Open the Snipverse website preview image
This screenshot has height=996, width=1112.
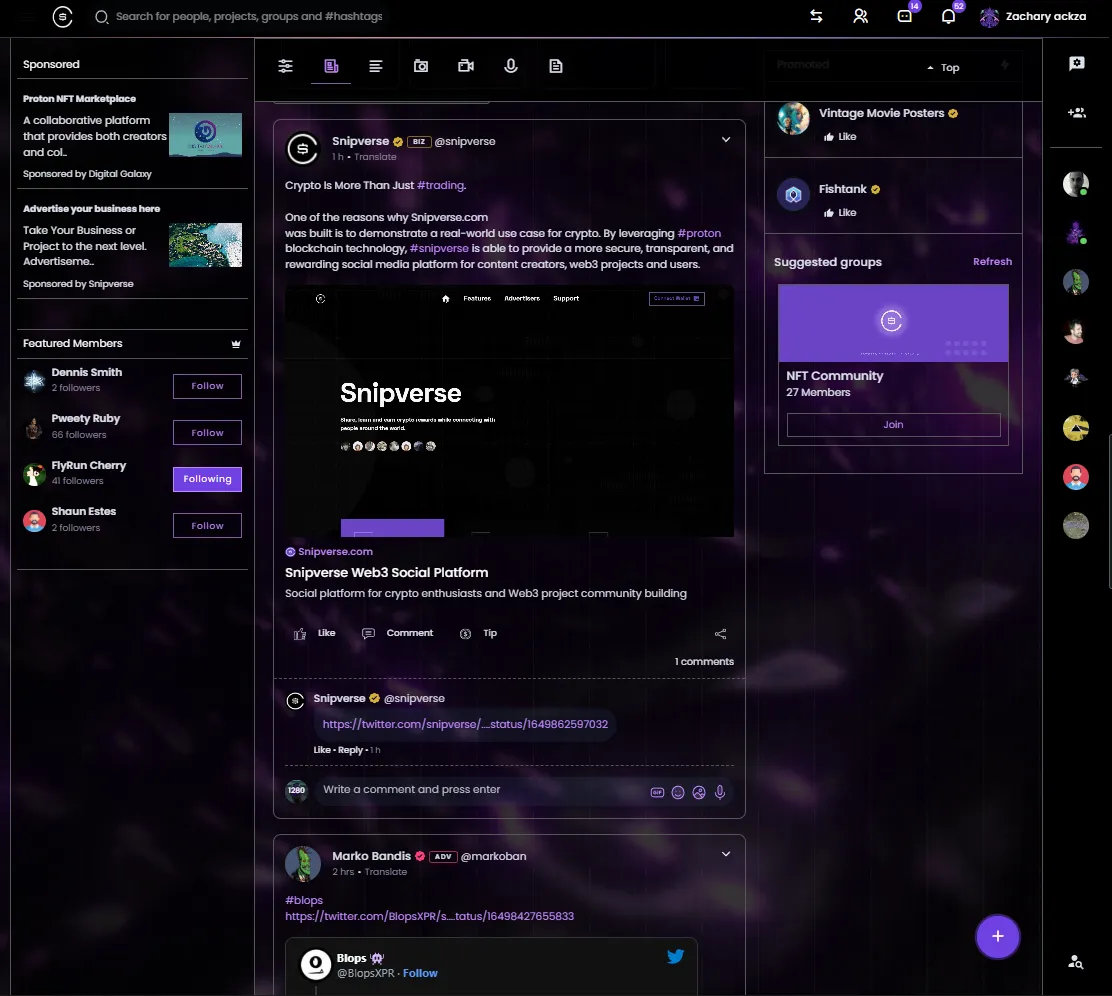[x=509, y=411]
